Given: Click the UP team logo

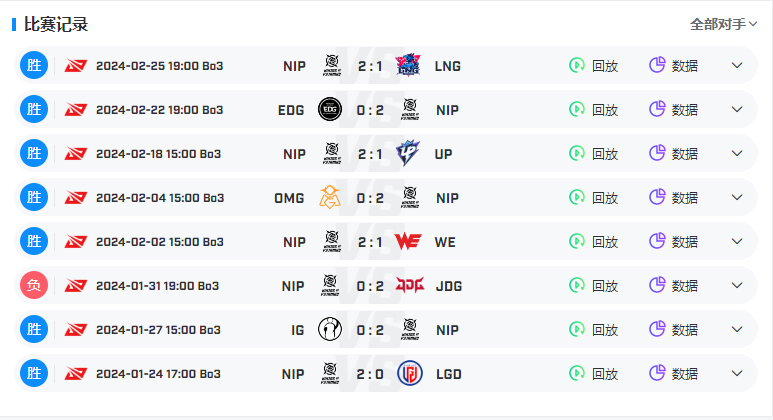Looking at the screenshot, I should click(x=408, y=153).
